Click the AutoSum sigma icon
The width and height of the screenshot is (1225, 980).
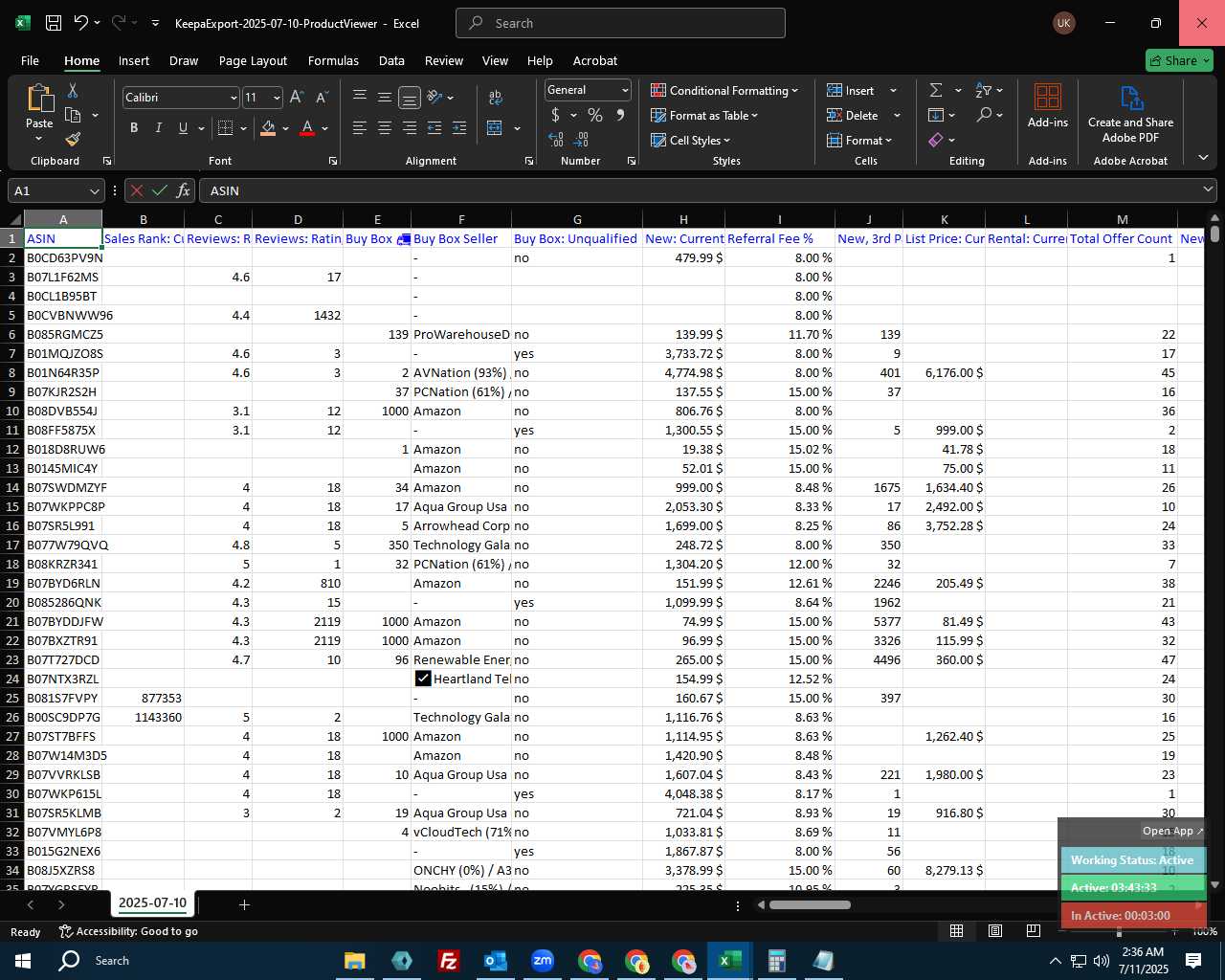point(936,90)
